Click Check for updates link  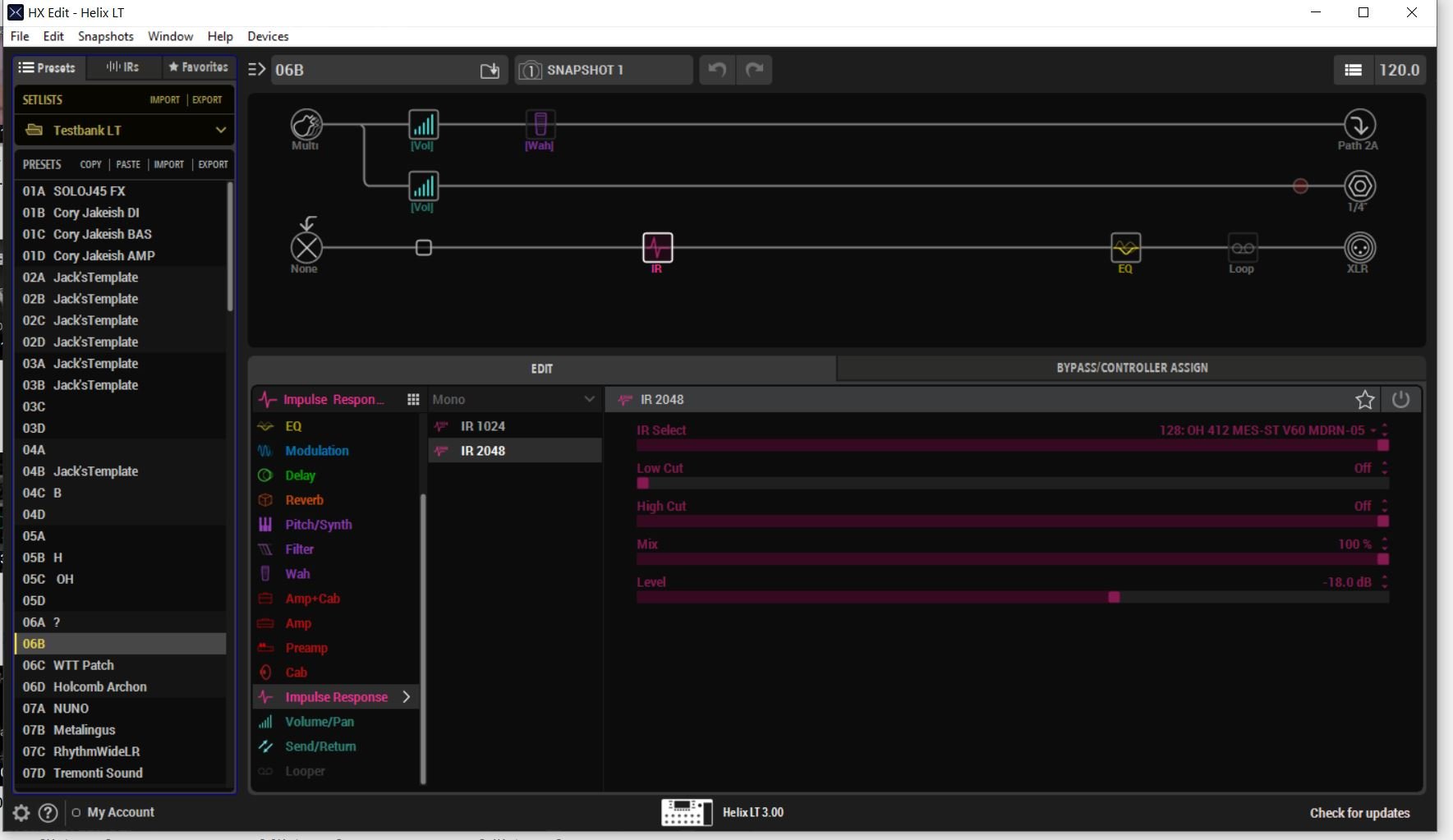pos(1359,813)
